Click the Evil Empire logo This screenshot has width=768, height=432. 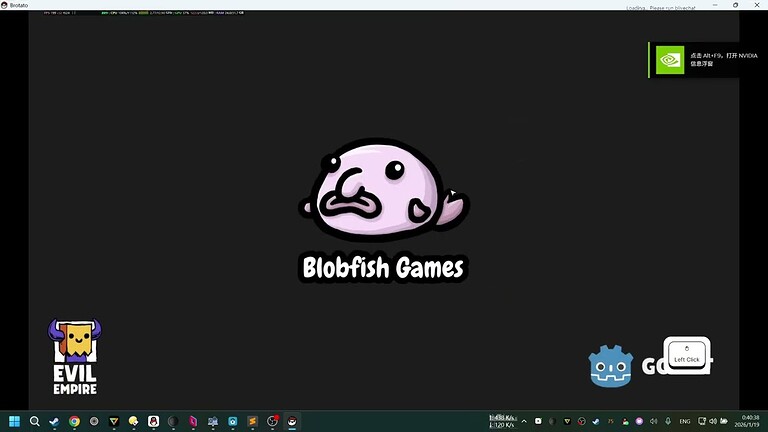(x=75, y=356)
